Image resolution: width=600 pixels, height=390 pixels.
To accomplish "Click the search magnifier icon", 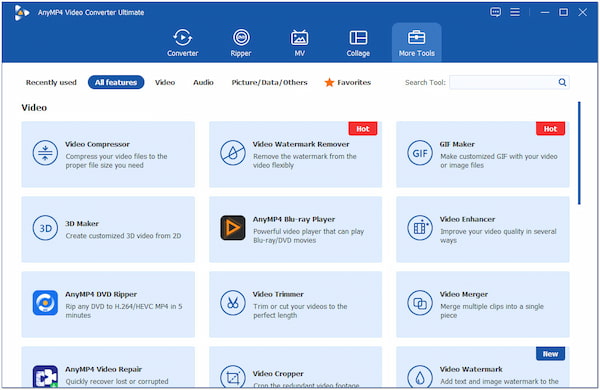I will click(562, 82).
